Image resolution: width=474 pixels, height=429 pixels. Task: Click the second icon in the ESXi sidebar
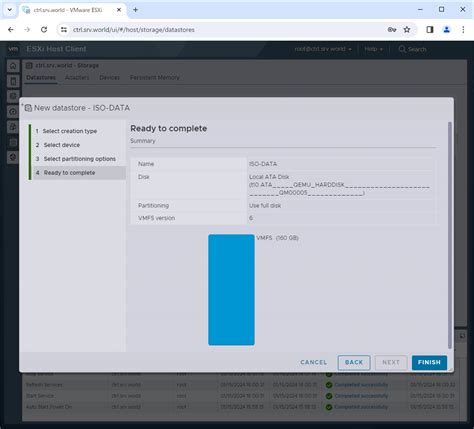point(13,81)
